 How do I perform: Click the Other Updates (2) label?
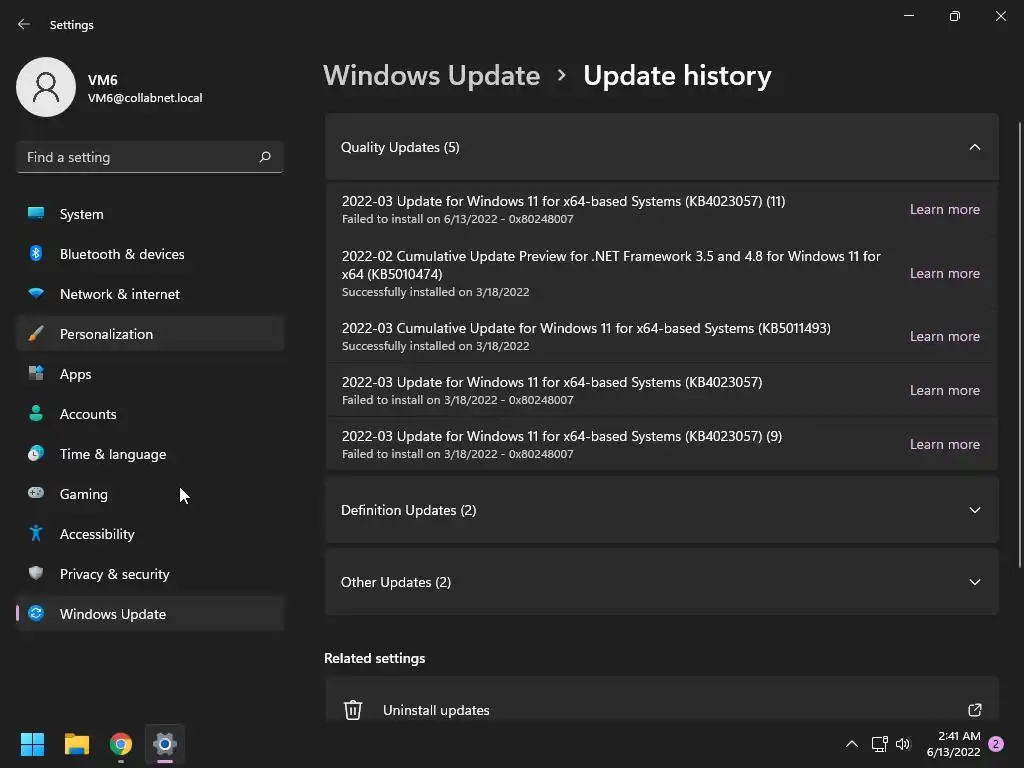(x=396, y=582)
